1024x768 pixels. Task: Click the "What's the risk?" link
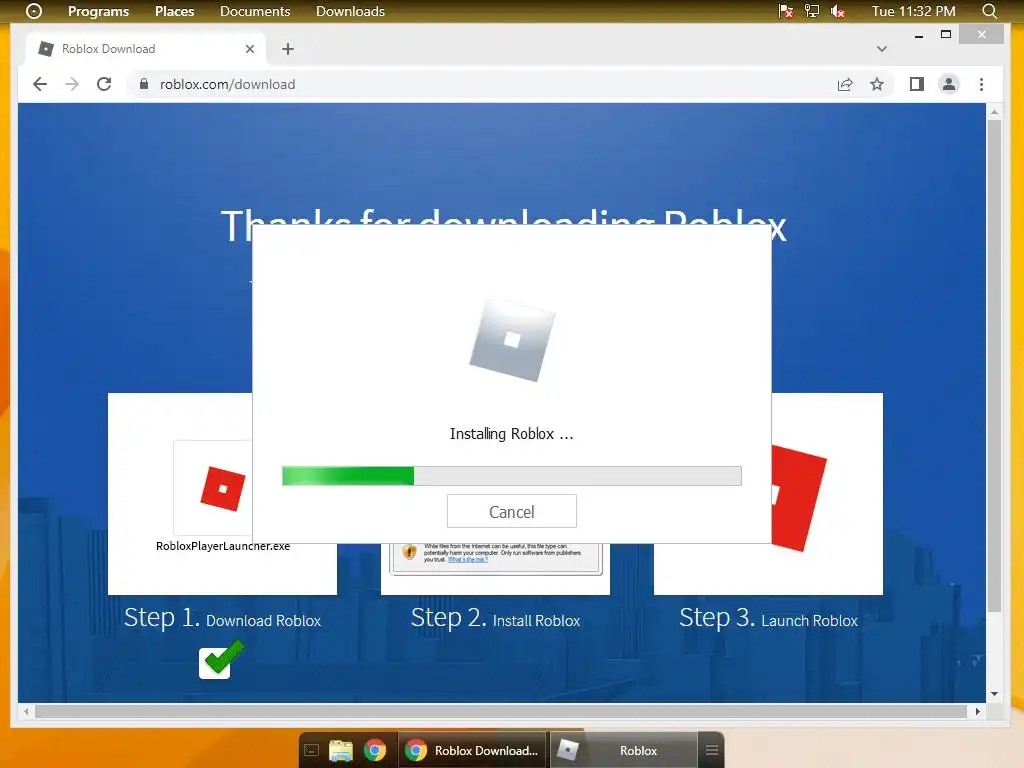pyautogui.click(x=468, y=560)
